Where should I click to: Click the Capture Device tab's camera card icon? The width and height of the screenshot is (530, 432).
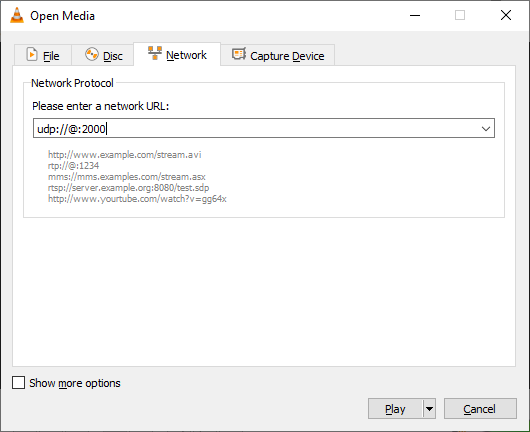[x=239, y=54]
